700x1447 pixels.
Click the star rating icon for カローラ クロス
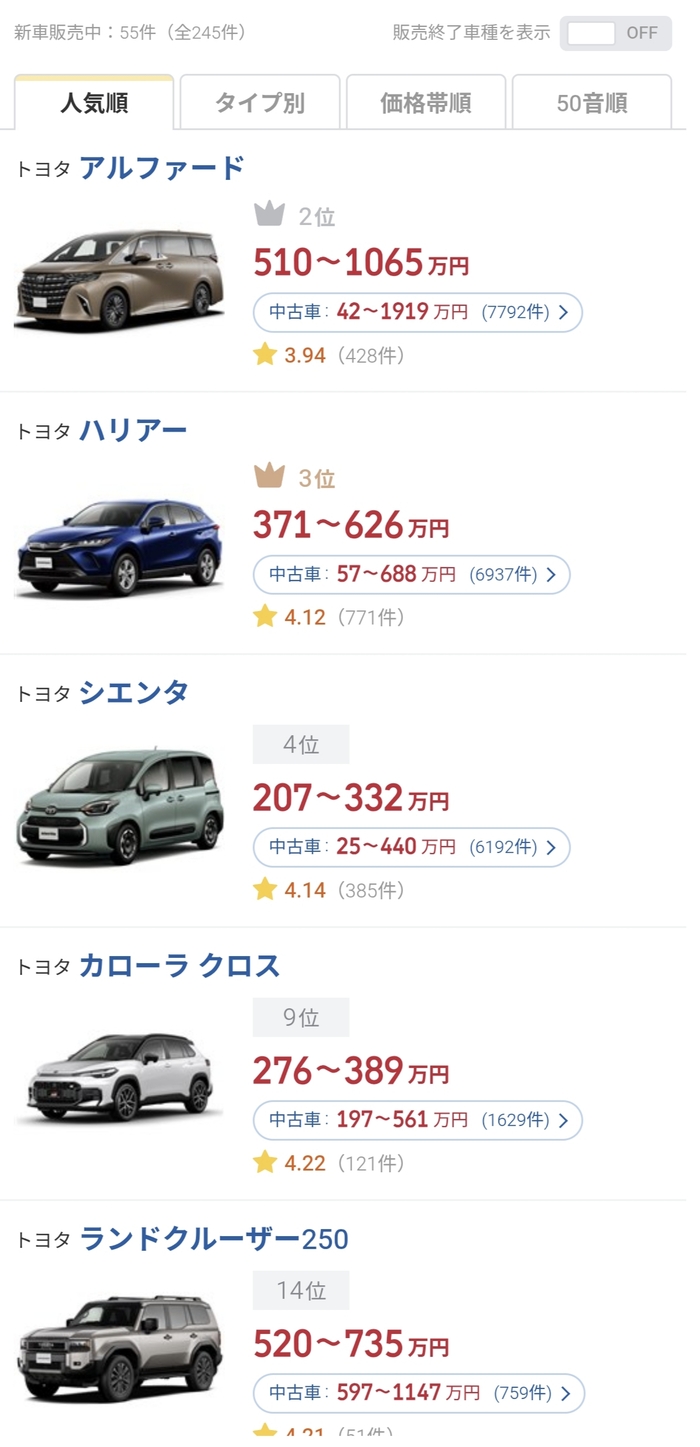coord(265,1162)
